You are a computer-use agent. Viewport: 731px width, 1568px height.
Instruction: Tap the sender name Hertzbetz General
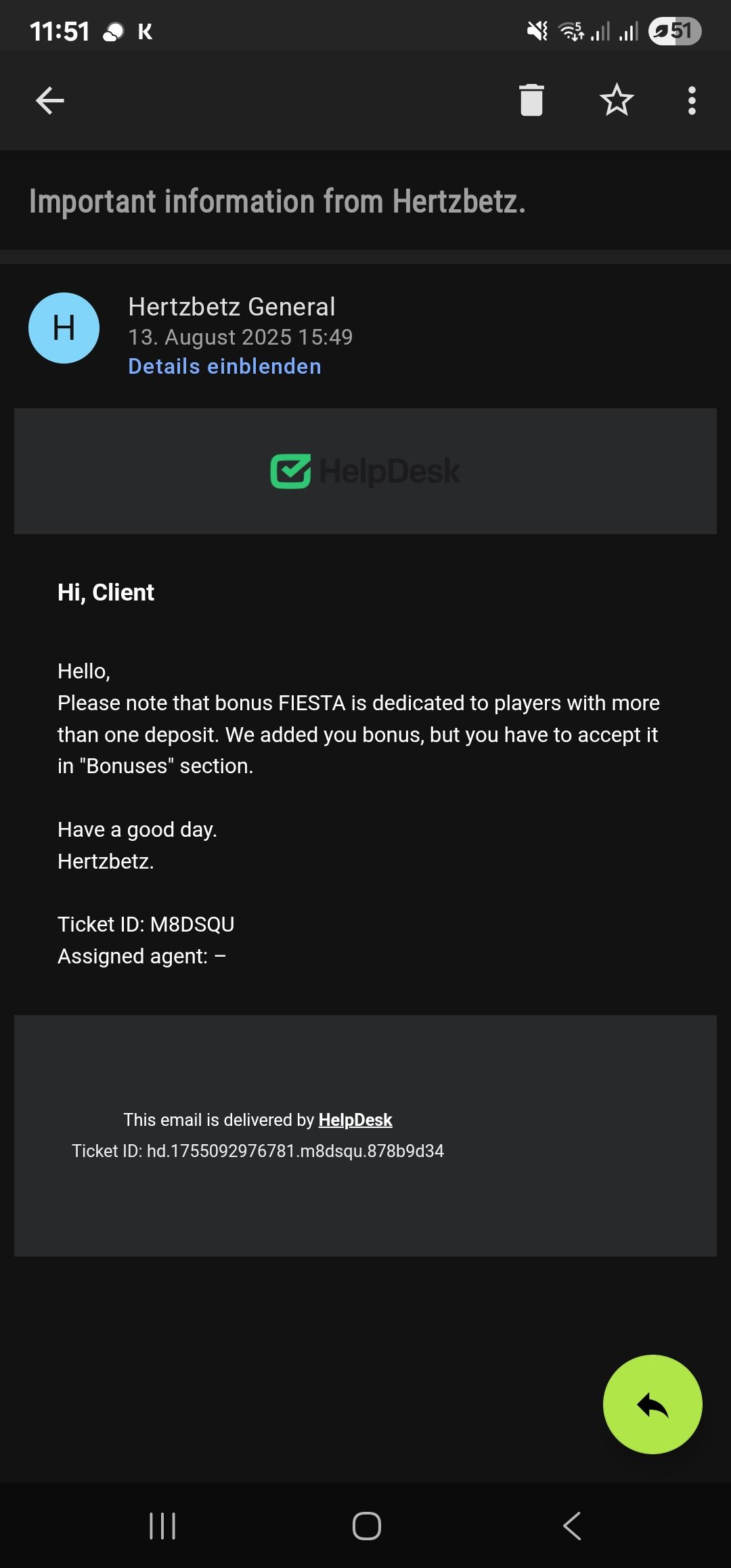pos(231,307)
